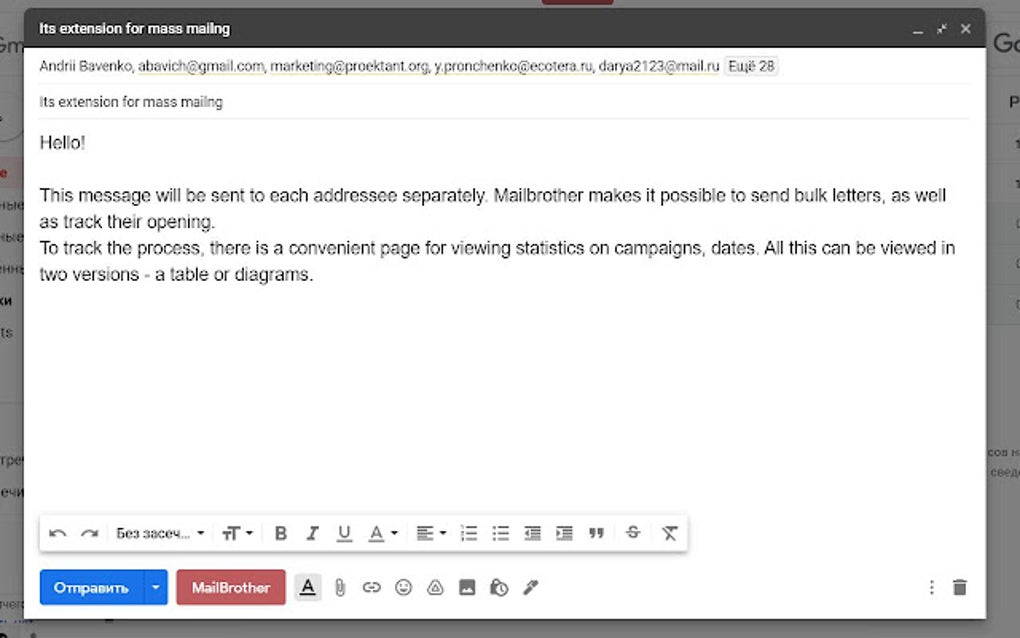Insert a photo
This screenshot has height=638, width=1020.
467,587
